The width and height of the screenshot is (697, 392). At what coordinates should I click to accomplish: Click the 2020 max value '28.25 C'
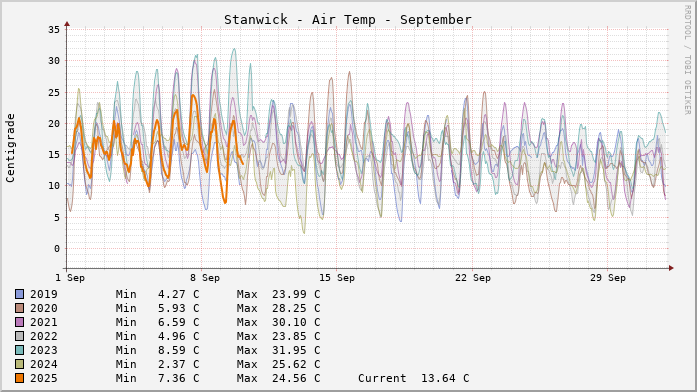coord(296,308)
